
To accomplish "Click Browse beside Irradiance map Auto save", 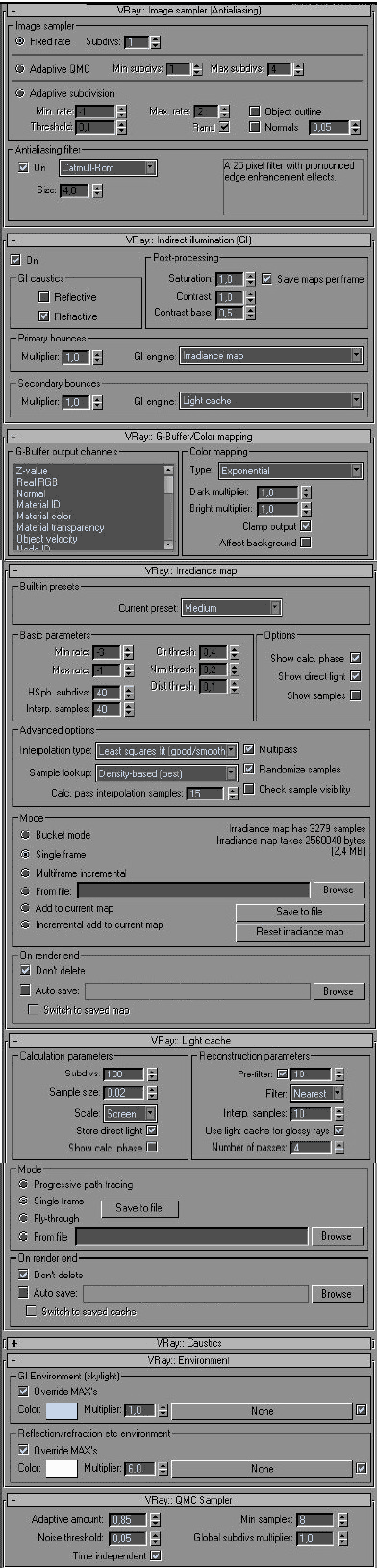I will (x=339, y=991).
